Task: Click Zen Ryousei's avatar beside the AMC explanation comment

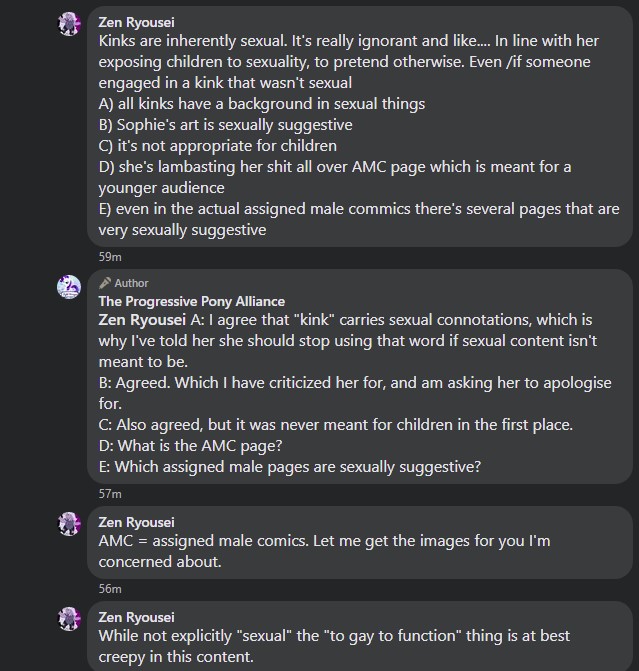Action: click(69, 524)
